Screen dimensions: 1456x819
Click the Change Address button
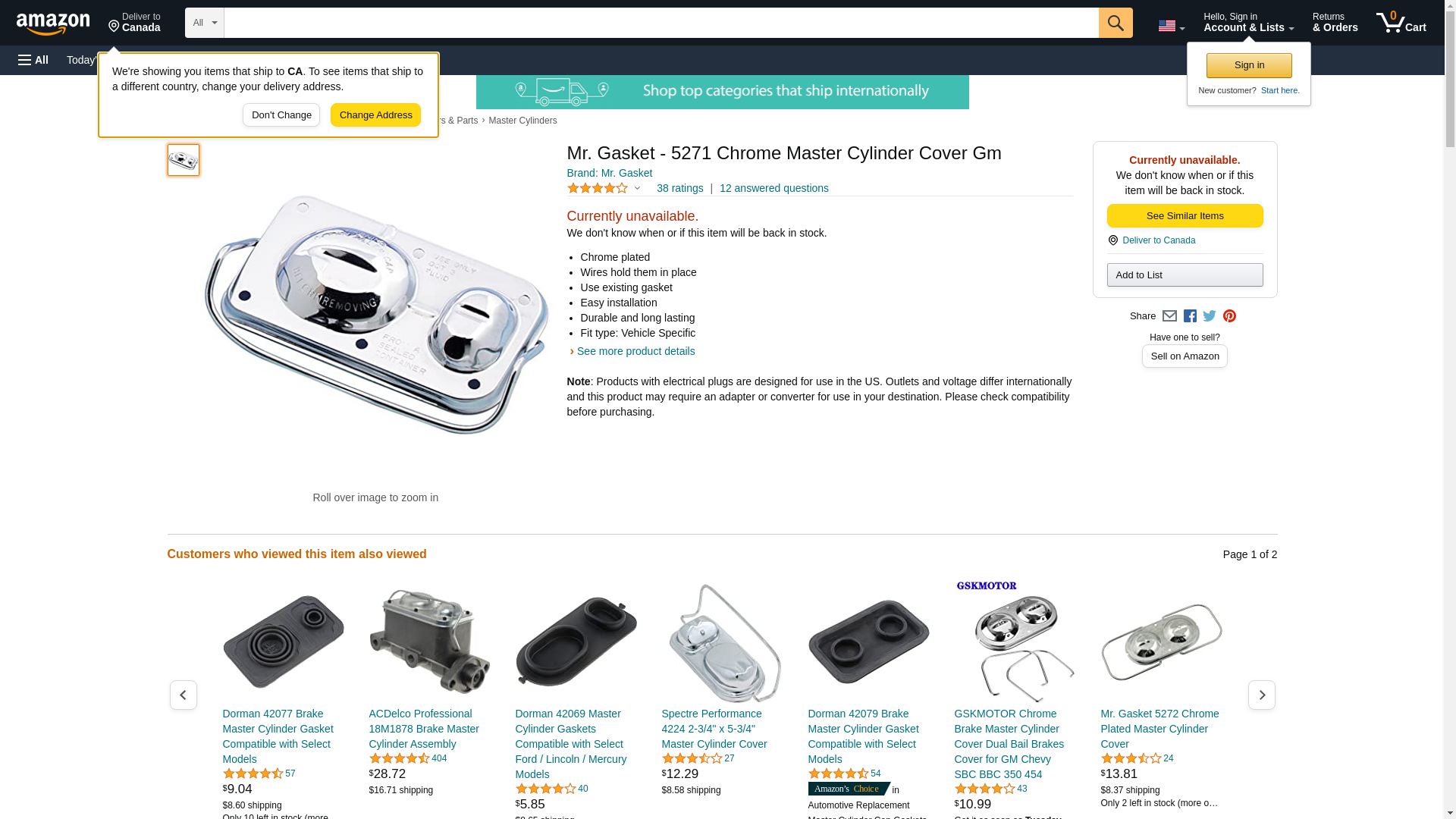click(375, 115)
